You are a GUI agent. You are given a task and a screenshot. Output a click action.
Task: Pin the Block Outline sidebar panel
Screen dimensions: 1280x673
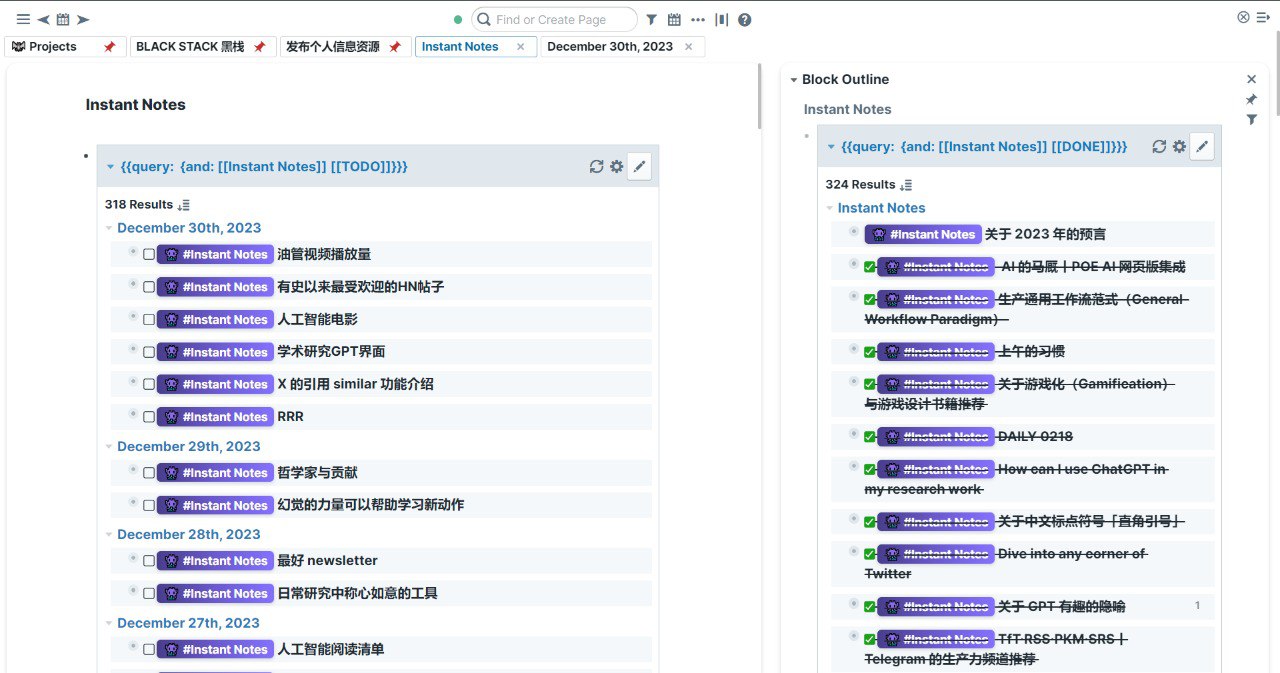[1251, 99]
